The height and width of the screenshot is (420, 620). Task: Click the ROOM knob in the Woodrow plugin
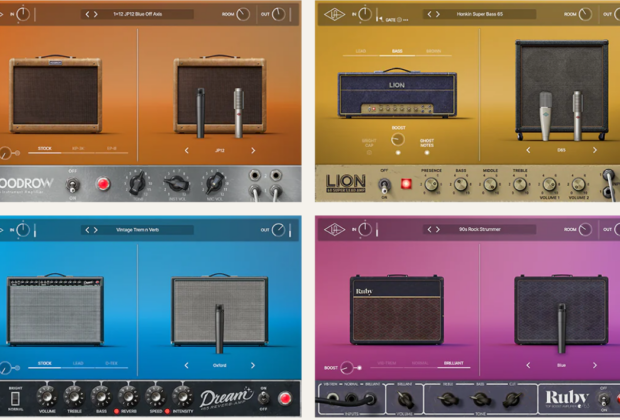243,14
